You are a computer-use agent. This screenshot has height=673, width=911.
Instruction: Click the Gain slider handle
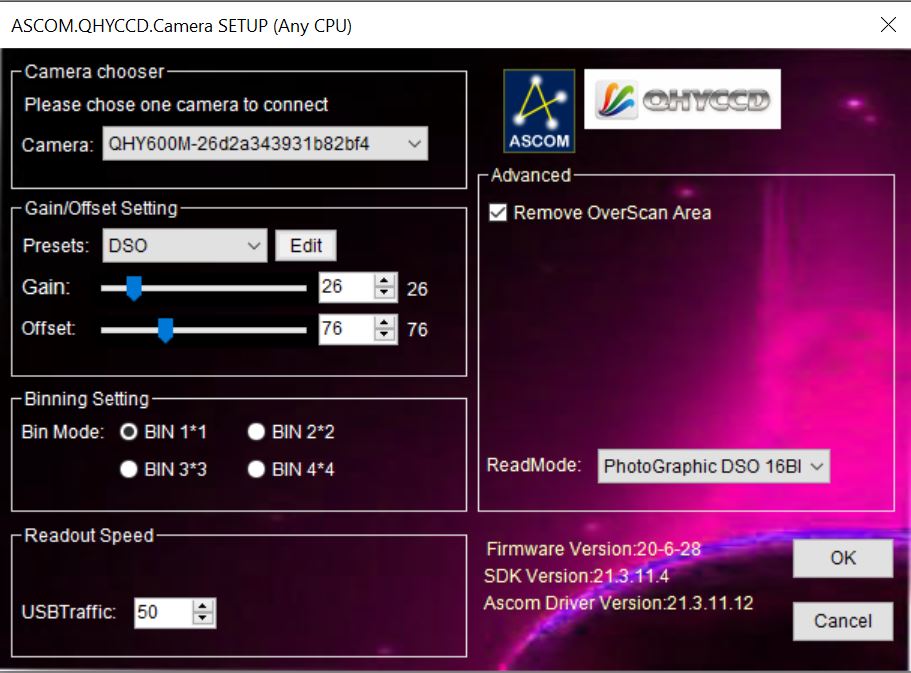coord(133,289)
